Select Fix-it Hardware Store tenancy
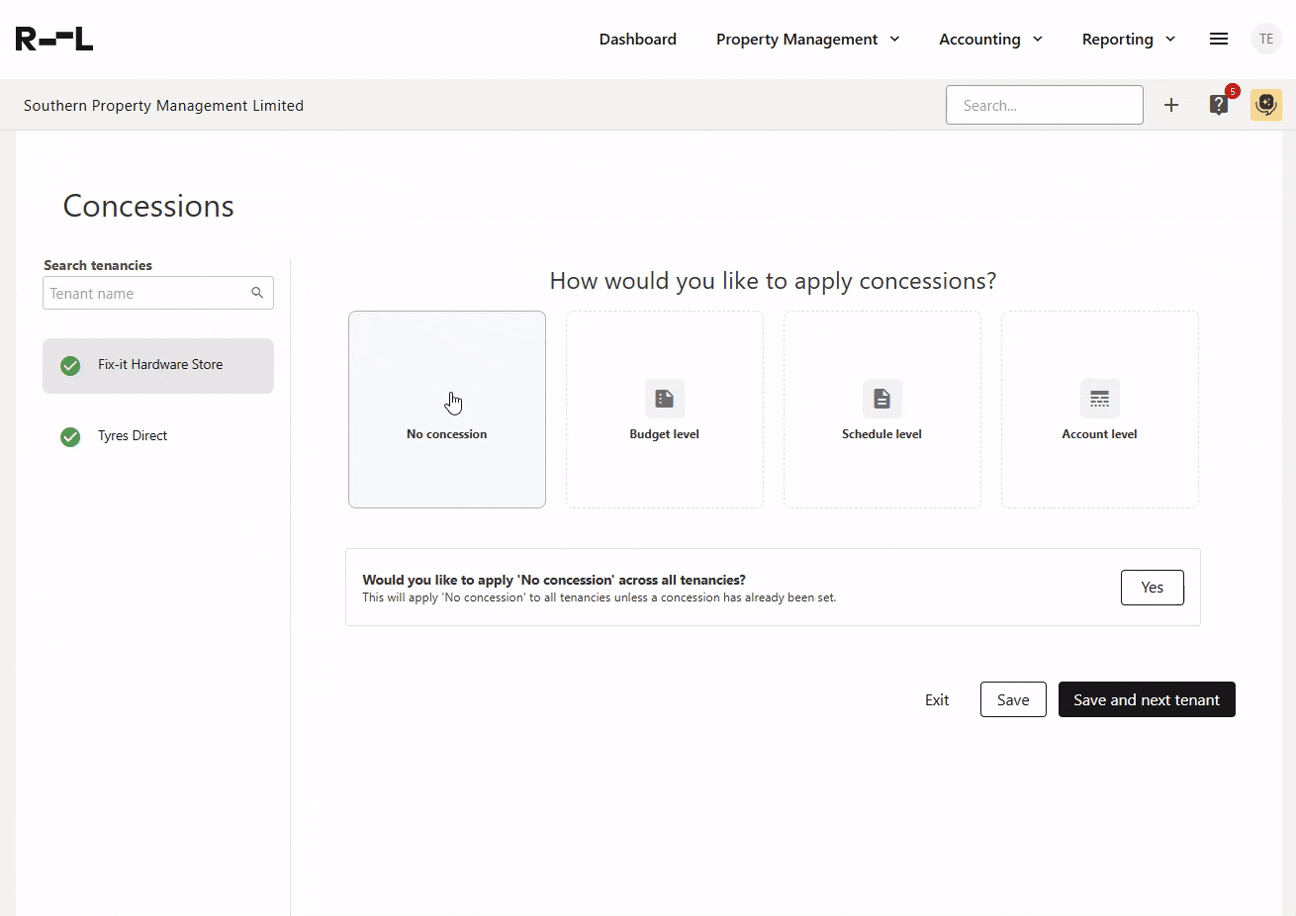This screenshot has width=1296, height=916. tap(158, 365)
